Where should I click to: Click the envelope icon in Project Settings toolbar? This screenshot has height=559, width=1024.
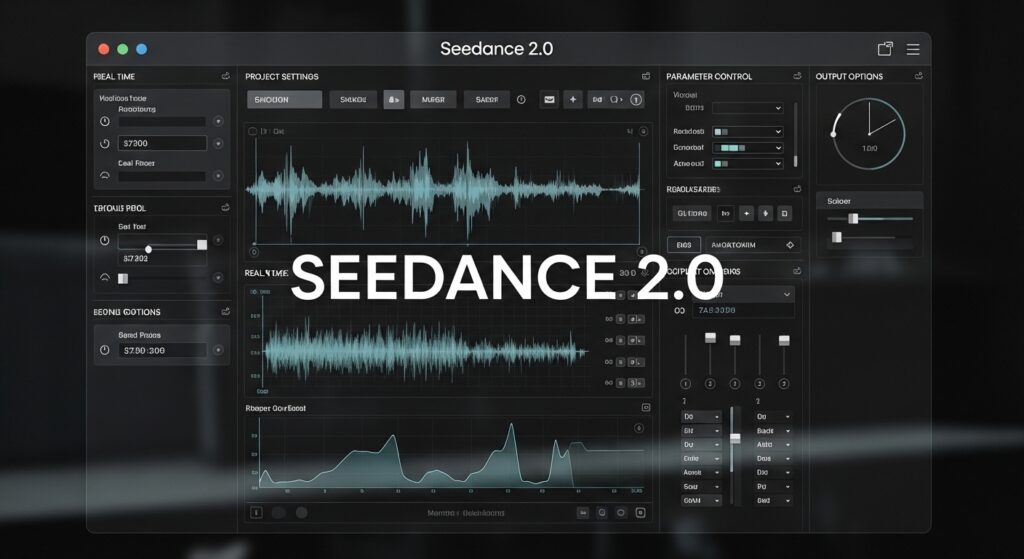pyautogui.click(x=549, y=100)
